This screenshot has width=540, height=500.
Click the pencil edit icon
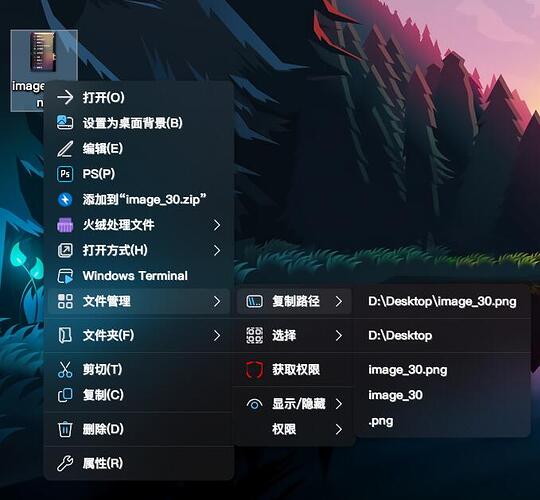click(x=65, y=149)
